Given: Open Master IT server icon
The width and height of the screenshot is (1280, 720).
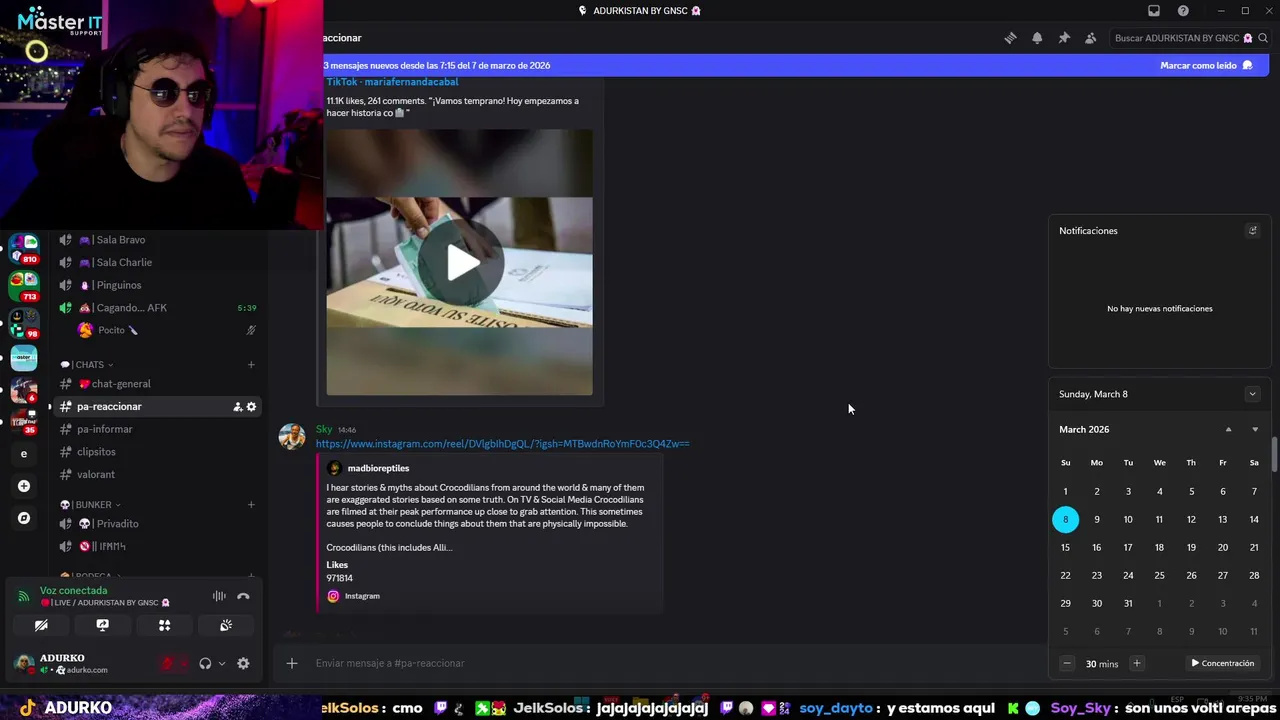Looking at the screenshot, I should [x=24, y=358].
